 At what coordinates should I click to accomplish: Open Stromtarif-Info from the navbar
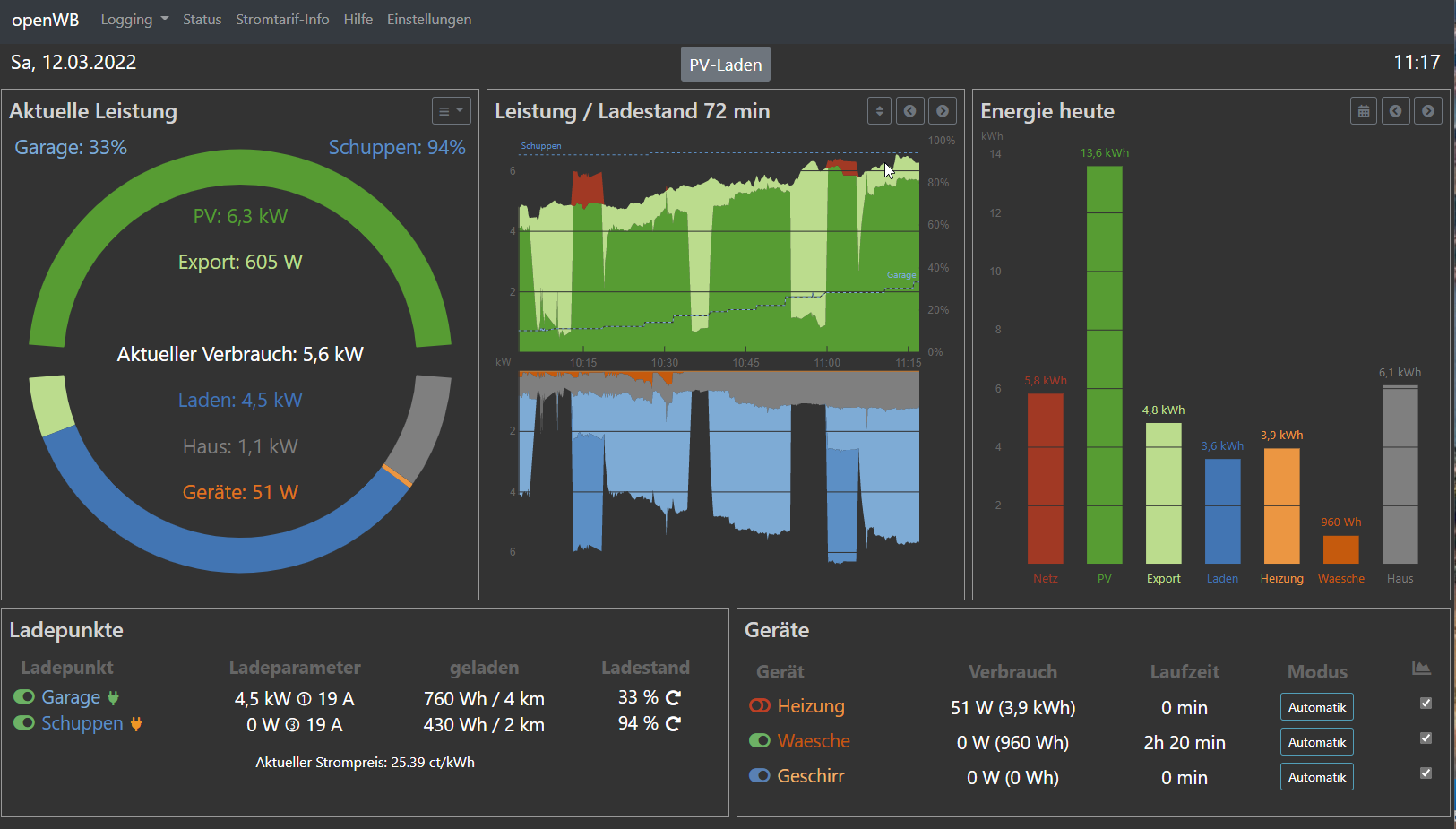coord(282,20)
